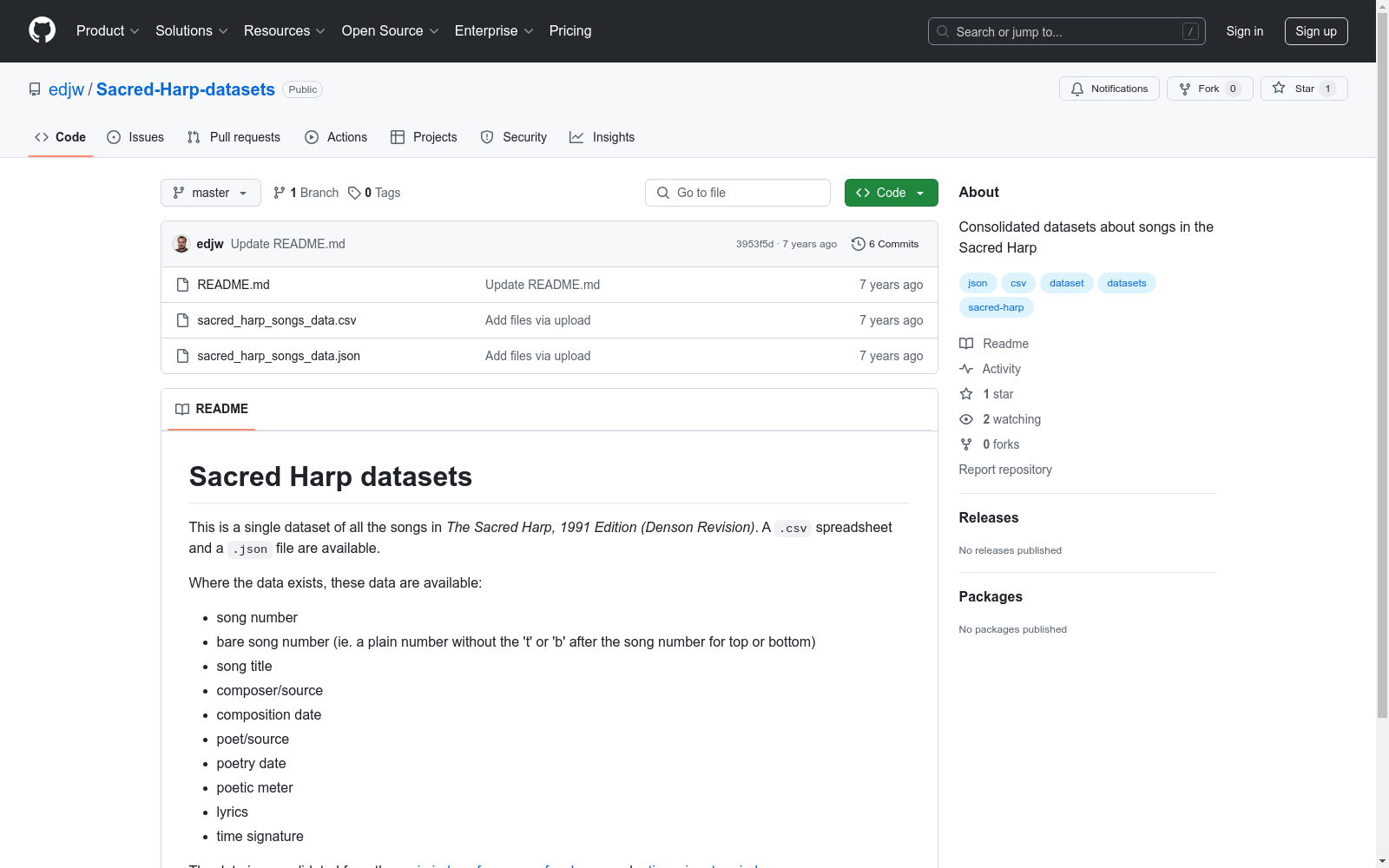Click the datasets topic tag

(x=1127, y=283)
